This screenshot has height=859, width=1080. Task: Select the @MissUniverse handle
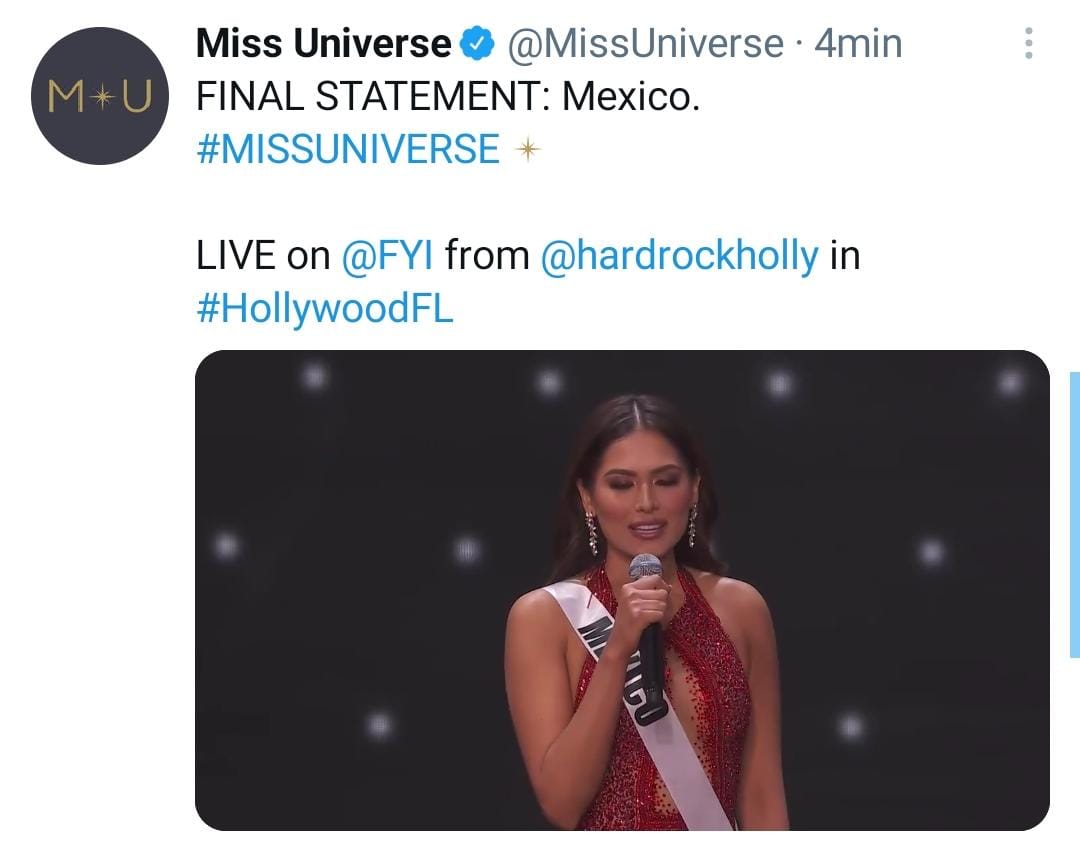click(x=646, y=44)
